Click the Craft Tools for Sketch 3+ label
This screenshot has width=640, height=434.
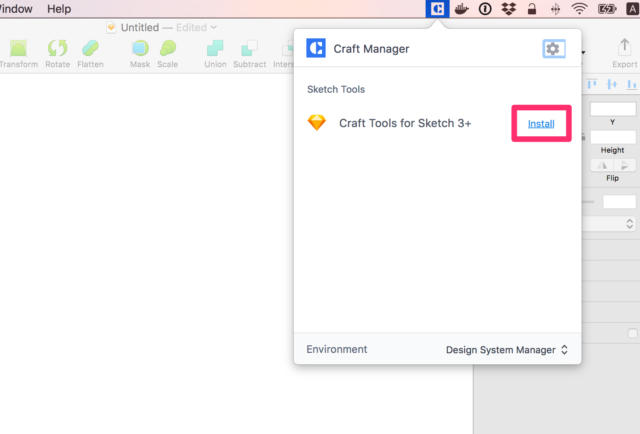405,123
